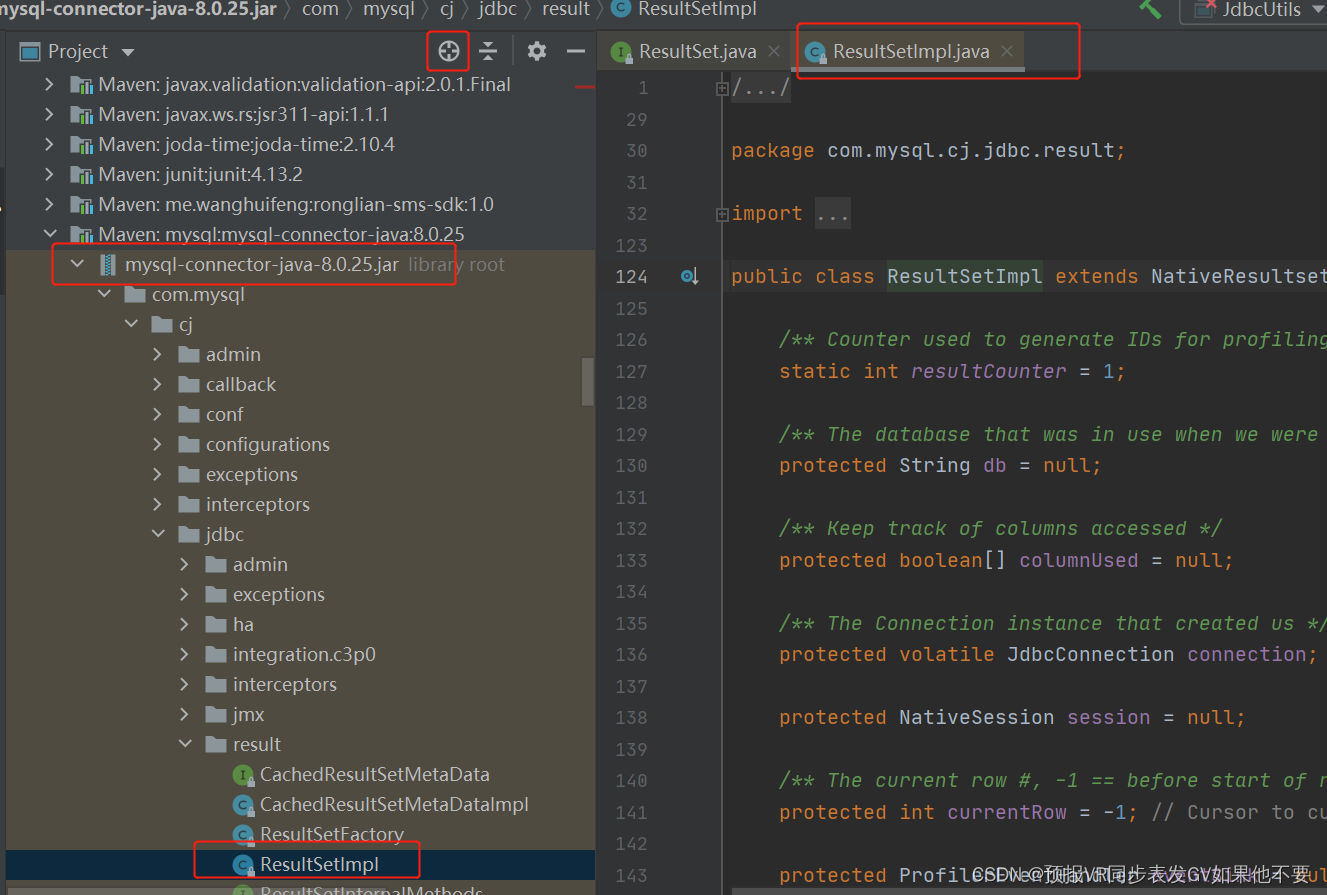This screenshot has width=1327, height=895.
Task: Click the Select Opened File crosshair icon
Action: (447, 50)
